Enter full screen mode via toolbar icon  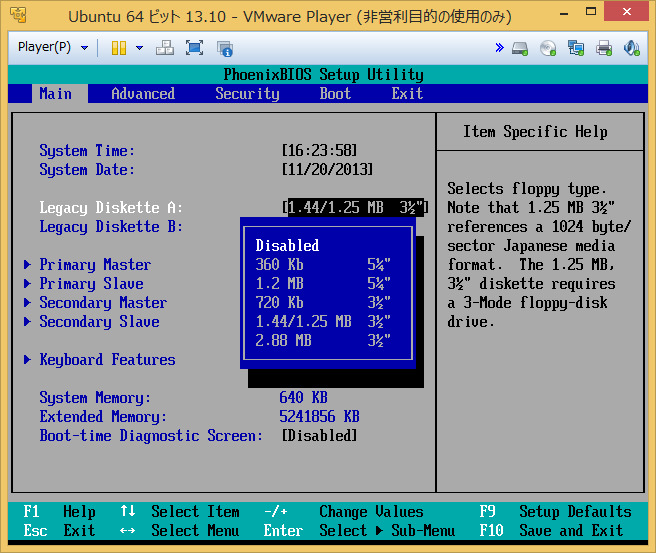[194, 47]
